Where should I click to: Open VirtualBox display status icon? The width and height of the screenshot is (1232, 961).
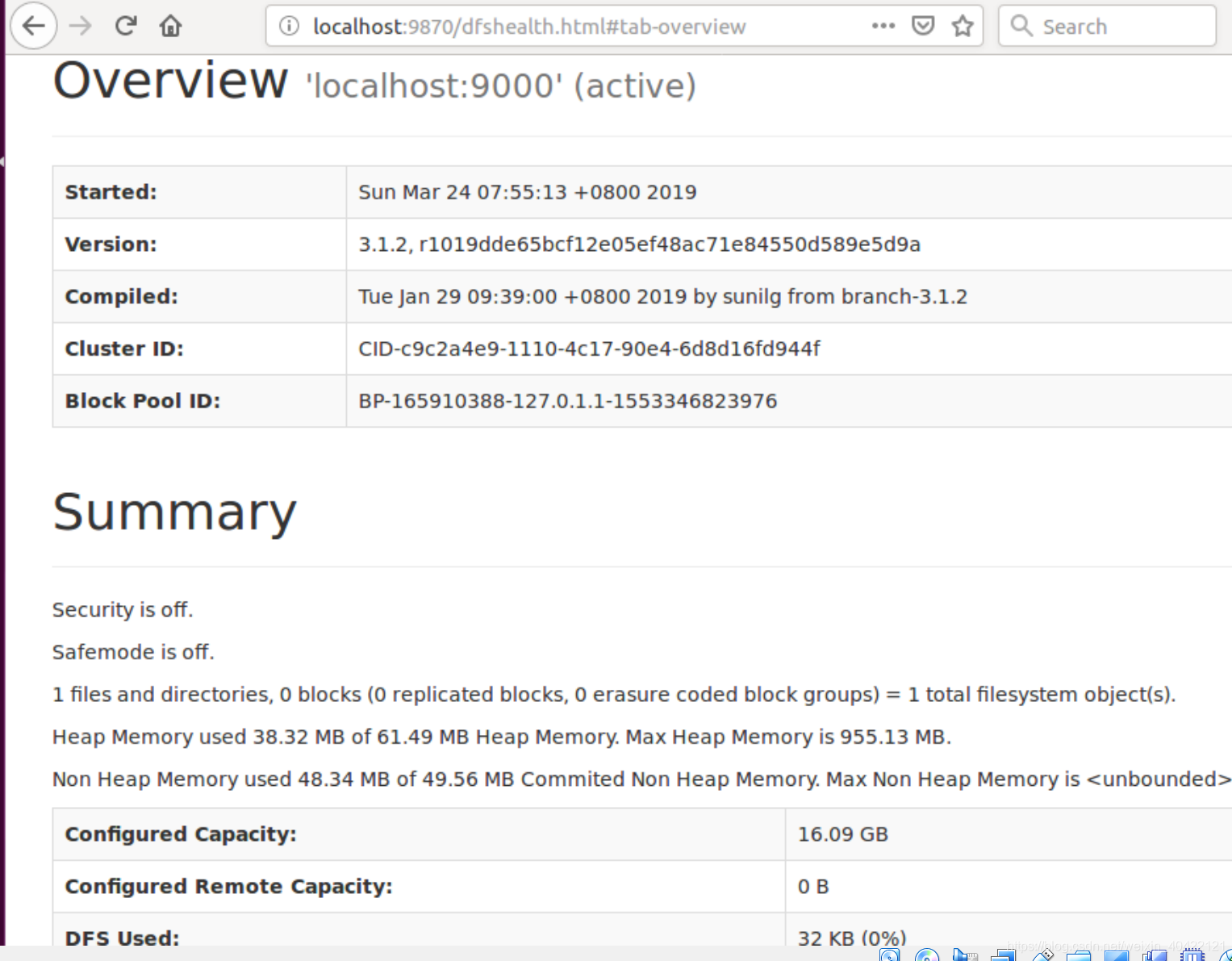(1117, 955)
